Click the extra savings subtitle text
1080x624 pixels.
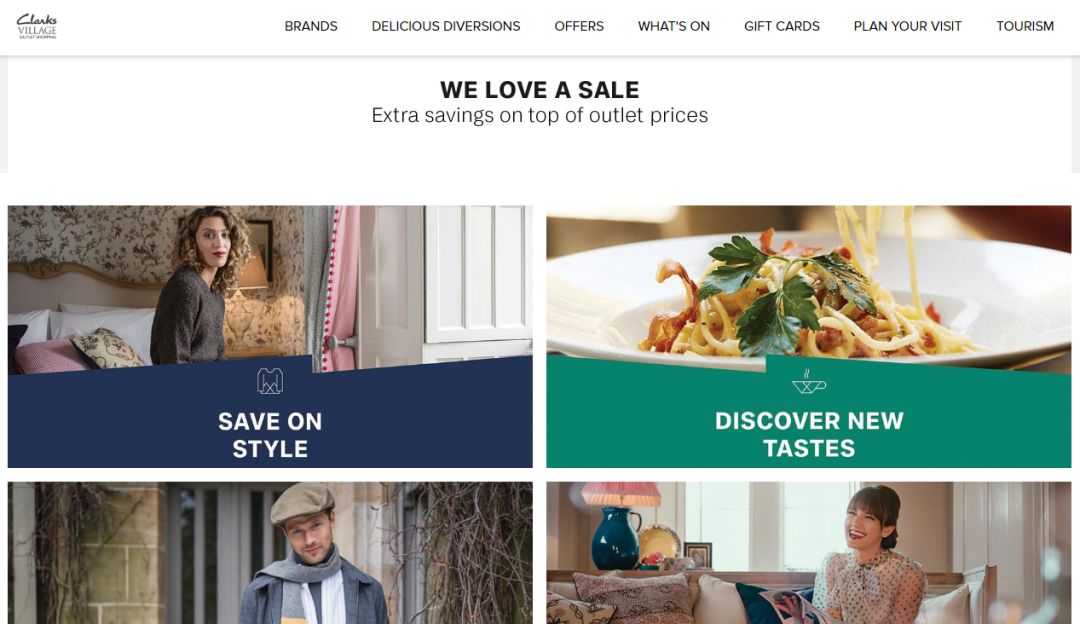click(539, 115)
